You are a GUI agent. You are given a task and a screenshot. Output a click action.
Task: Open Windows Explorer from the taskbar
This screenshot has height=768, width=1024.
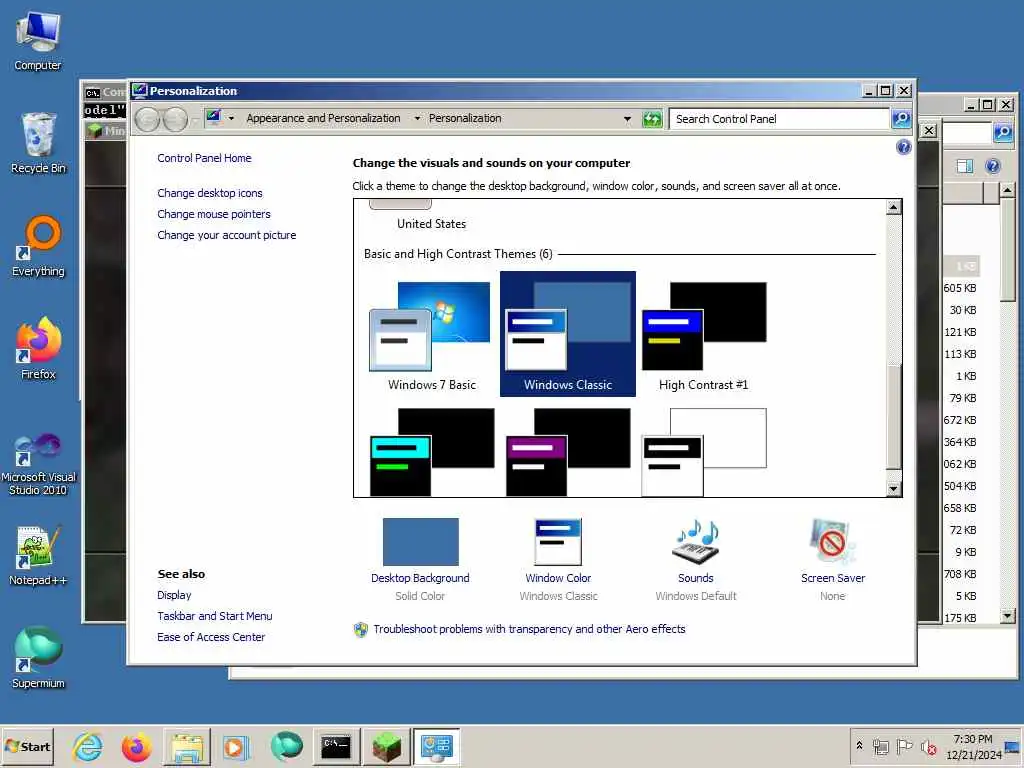tap(187, 747)
